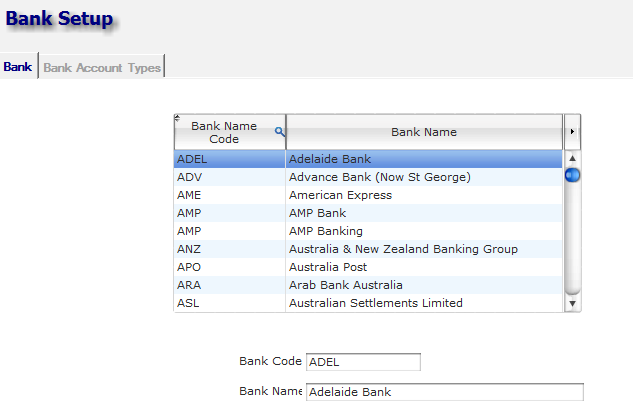The width and height of the screenshot is (633, 416).
Task: Select the ADEL code cell
Action: 230,159
